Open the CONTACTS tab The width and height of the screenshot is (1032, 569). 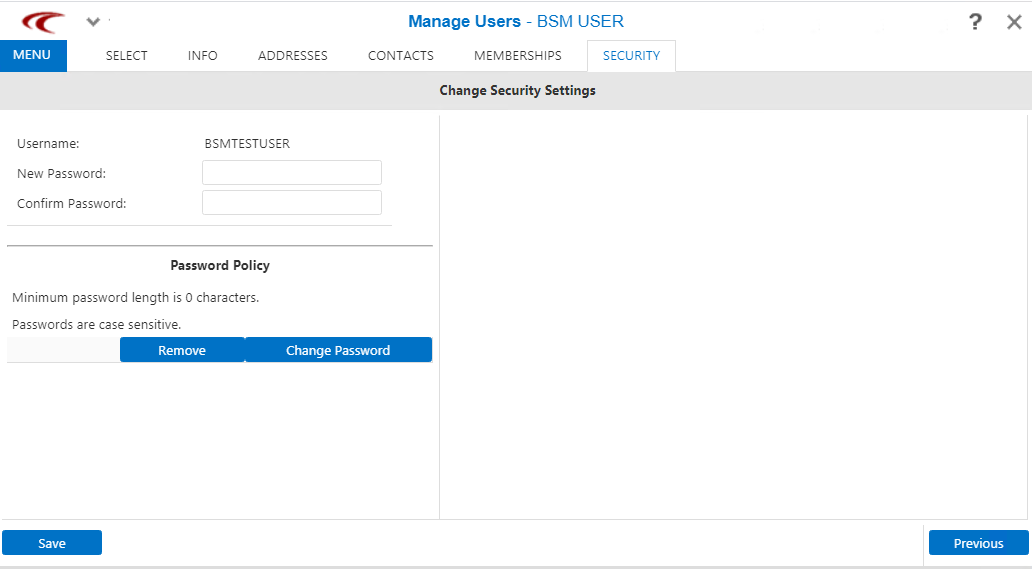click(x=401, y=56)
